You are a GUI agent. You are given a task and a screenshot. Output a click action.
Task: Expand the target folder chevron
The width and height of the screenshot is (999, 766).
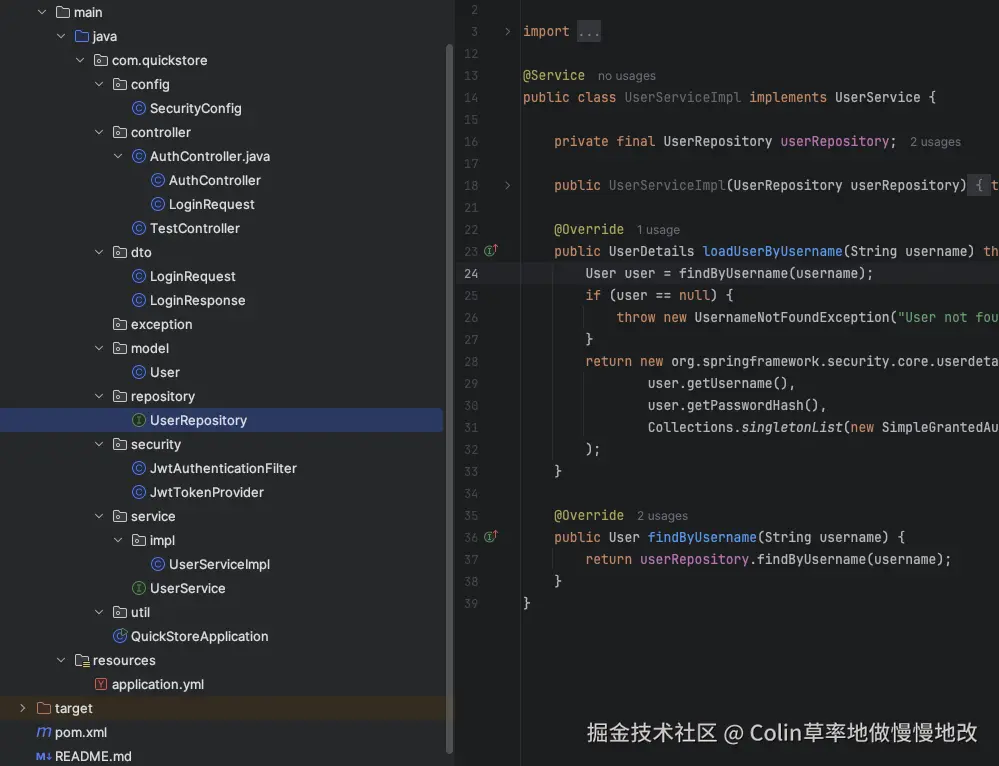click(23, 708)
